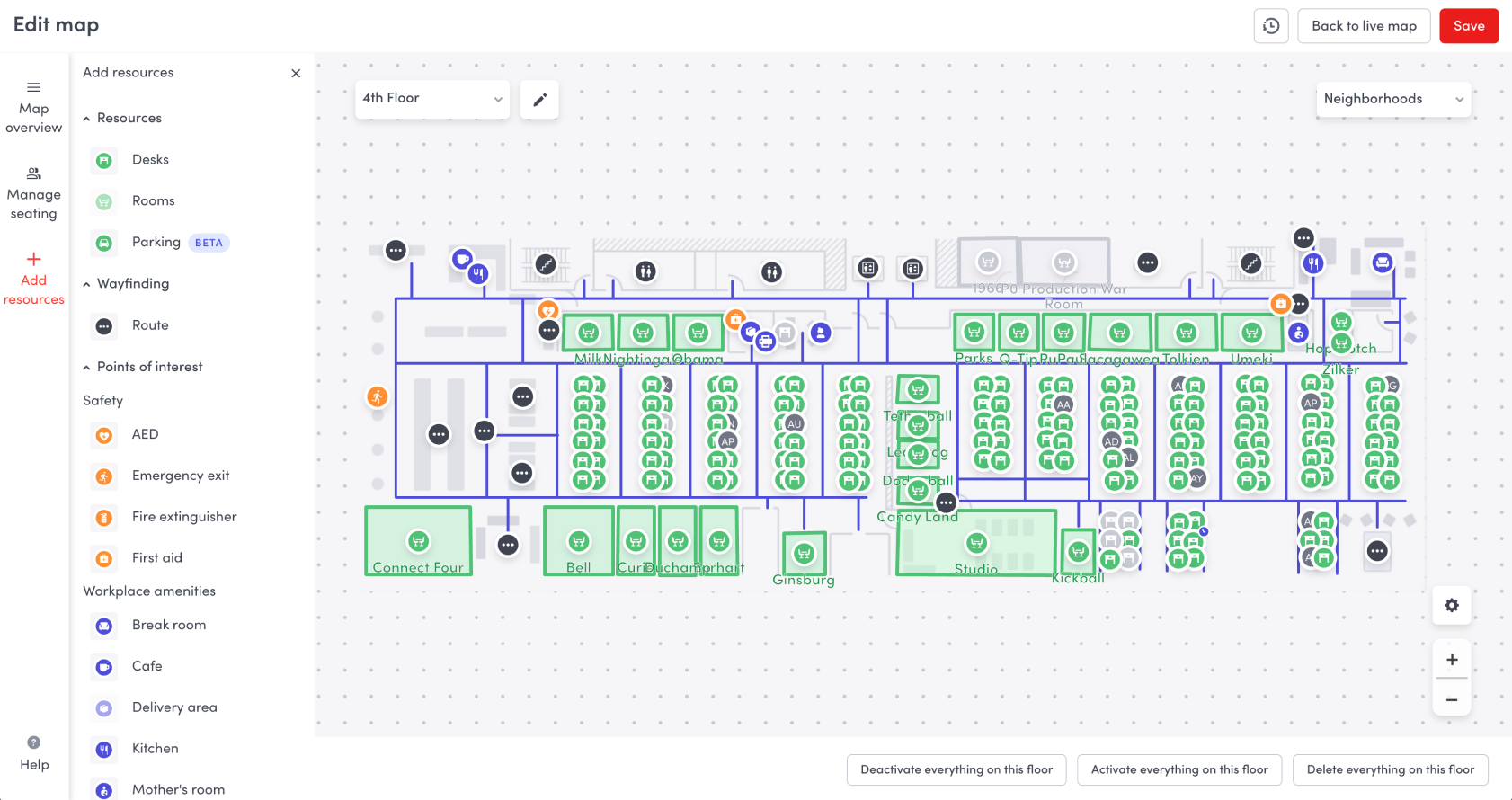Pick the Emergency exit icon

point(104,476)
